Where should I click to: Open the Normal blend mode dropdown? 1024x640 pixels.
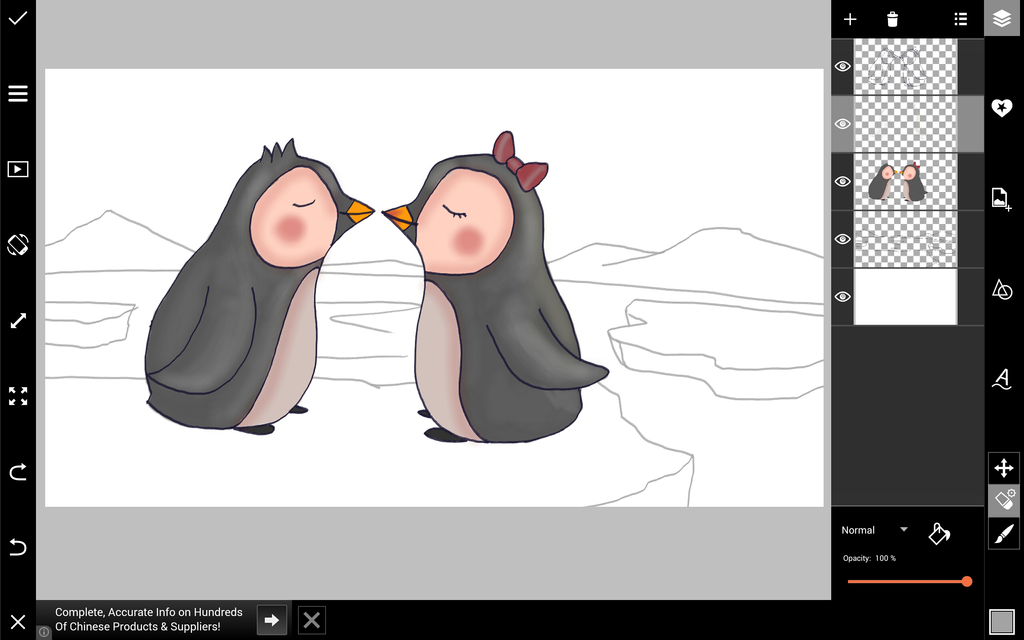[x=874, y=530]
